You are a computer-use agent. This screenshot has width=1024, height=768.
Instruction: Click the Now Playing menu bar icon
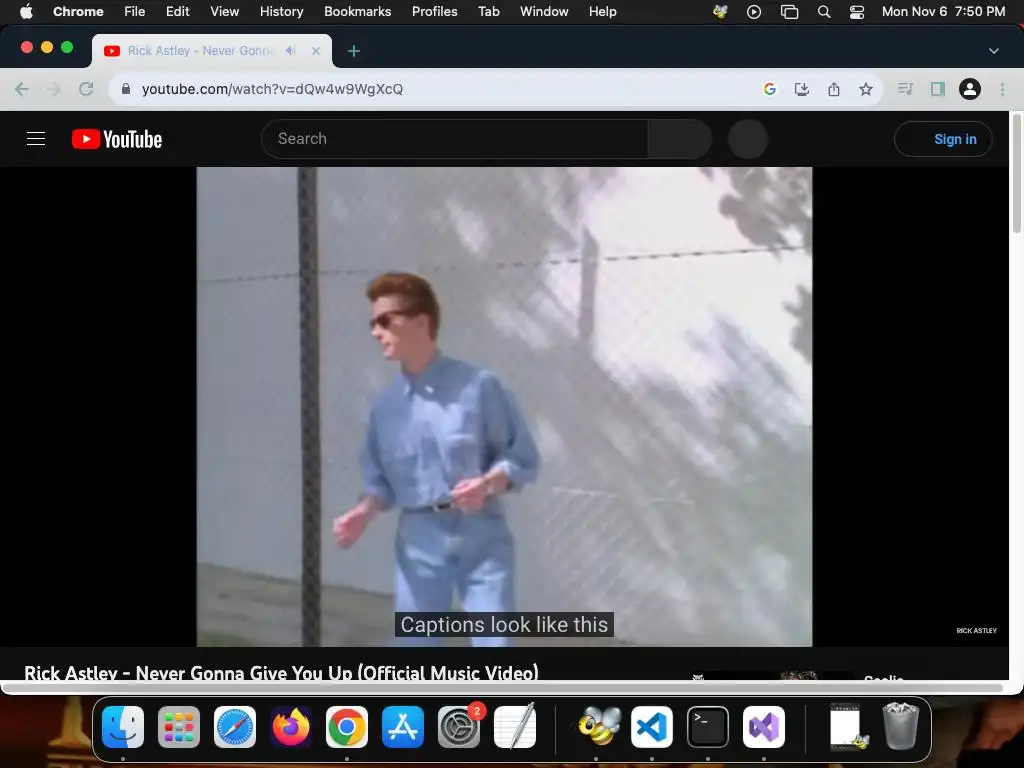[x=754, y=12]
